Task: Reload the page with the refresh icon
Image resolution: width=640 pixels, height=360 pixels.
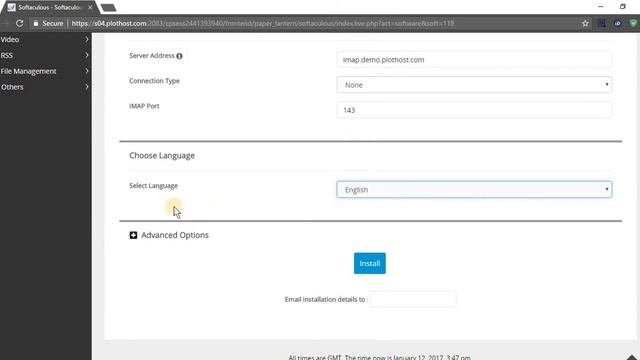Action: pyautogui.click(x=19, y=23)
